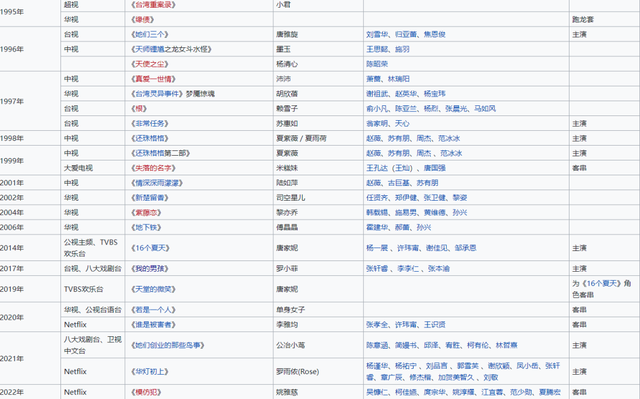The height and width of the screenshot is (399, 640).
Task: Select the 1997年 year cell
Action: click(x=30, y=101)
